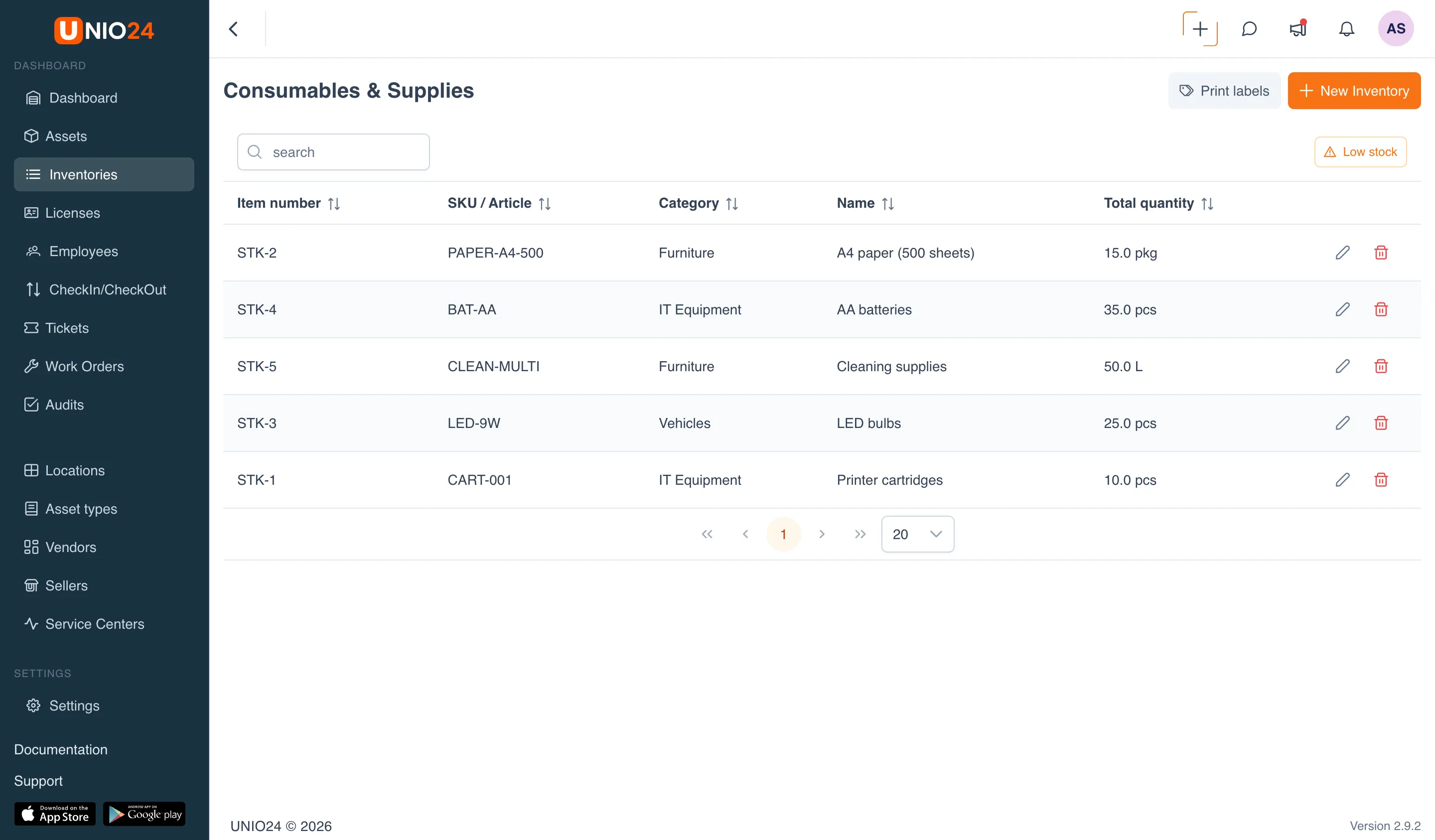
Task: Edit the A4 paper inventory row
Action: [x=1342, y=252]
